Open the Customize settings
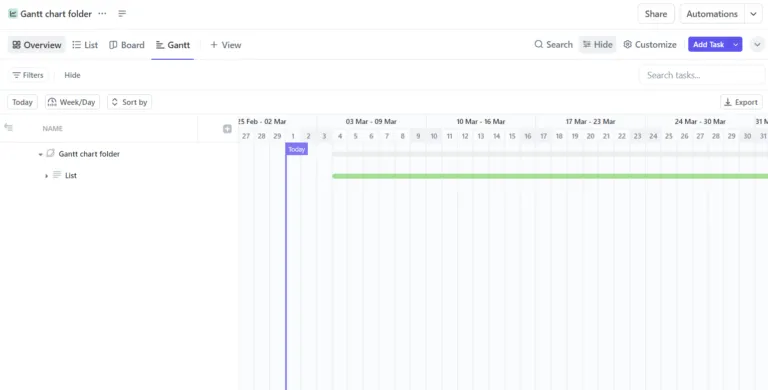This screenshot has height=390, width=768. tap(650, 44)
